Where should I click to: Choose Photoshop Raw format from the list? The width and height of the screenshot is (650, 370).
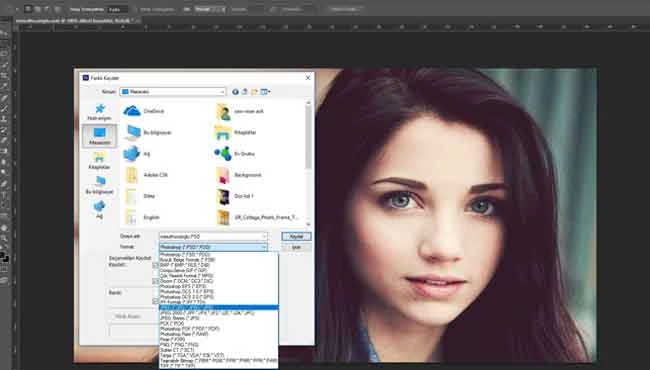tap(218, 334)
